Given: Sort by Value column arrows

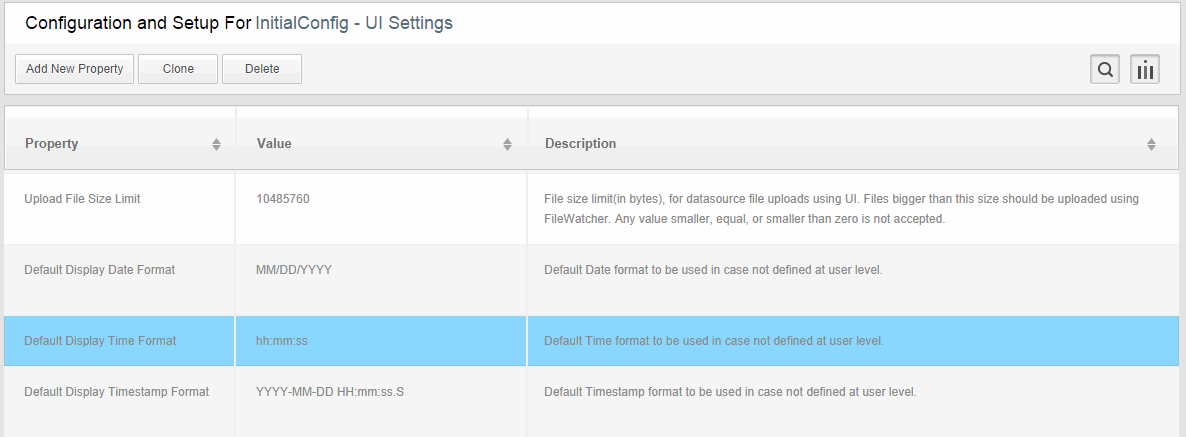Looking at the screenshot, I should click(508, 144).
